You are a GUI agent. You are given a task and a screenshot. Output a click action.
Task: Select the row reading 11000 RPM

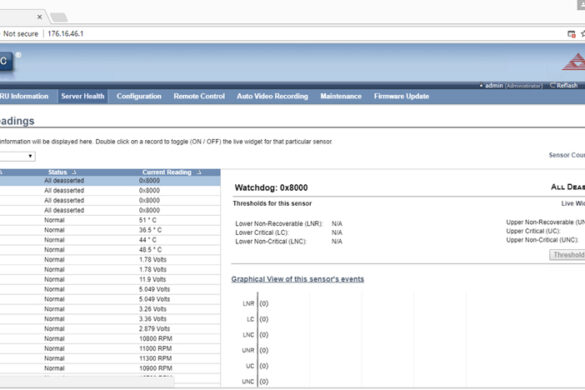pyautogui.click(x=110, y=349)
